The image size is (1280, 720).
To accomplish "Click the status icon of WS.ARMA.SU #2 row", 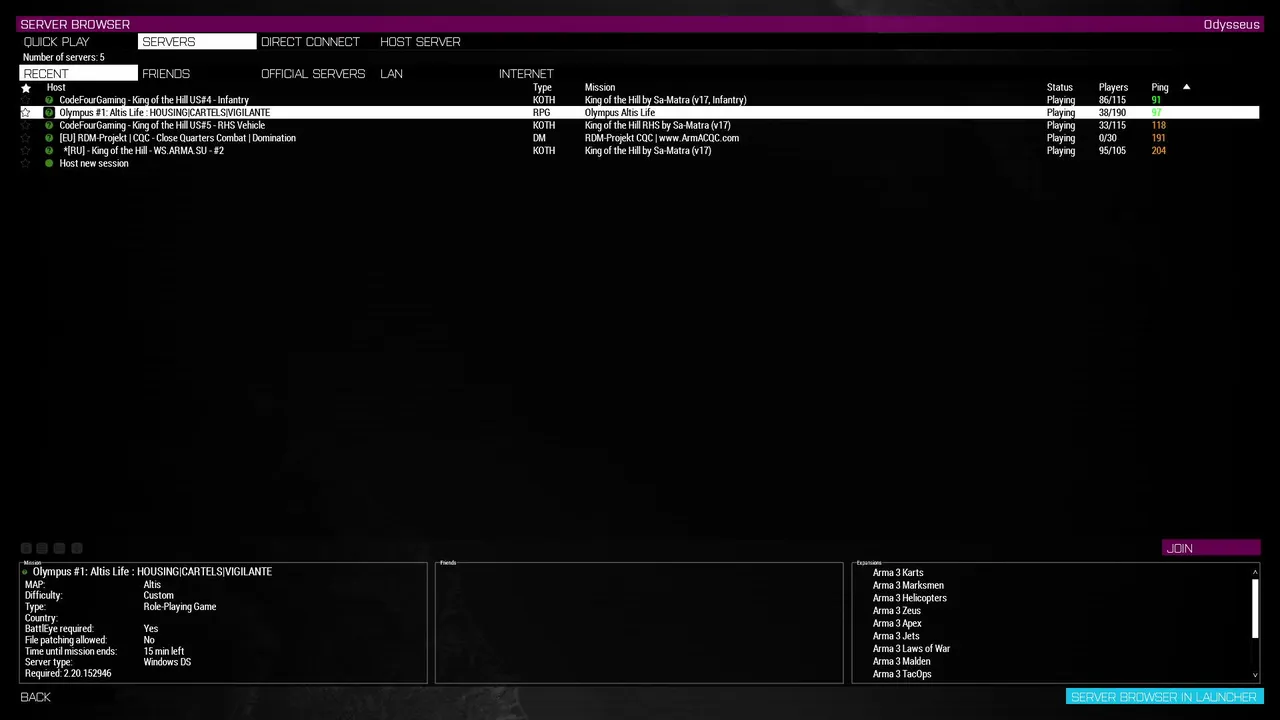I will click(x=49, y=151).
